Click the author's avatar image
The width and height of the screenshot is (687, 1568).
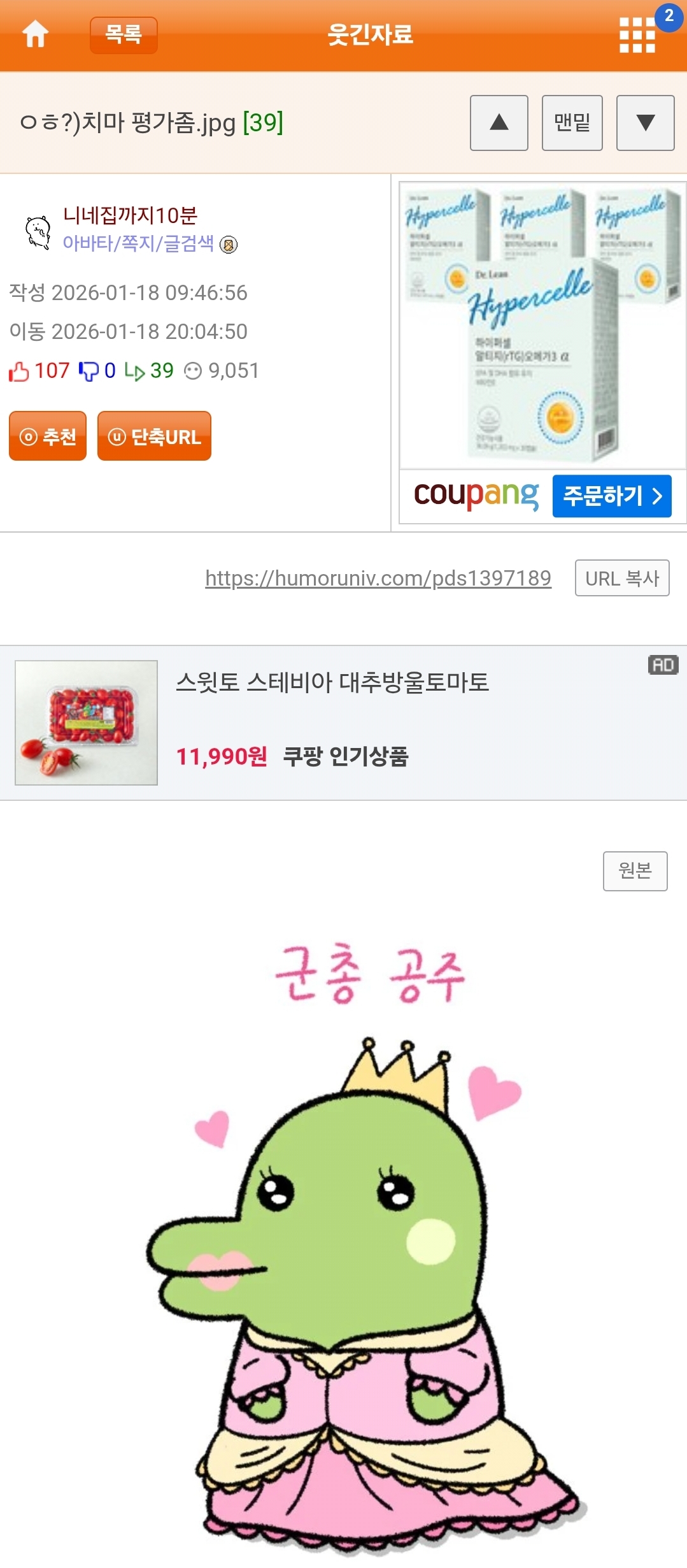38,232
